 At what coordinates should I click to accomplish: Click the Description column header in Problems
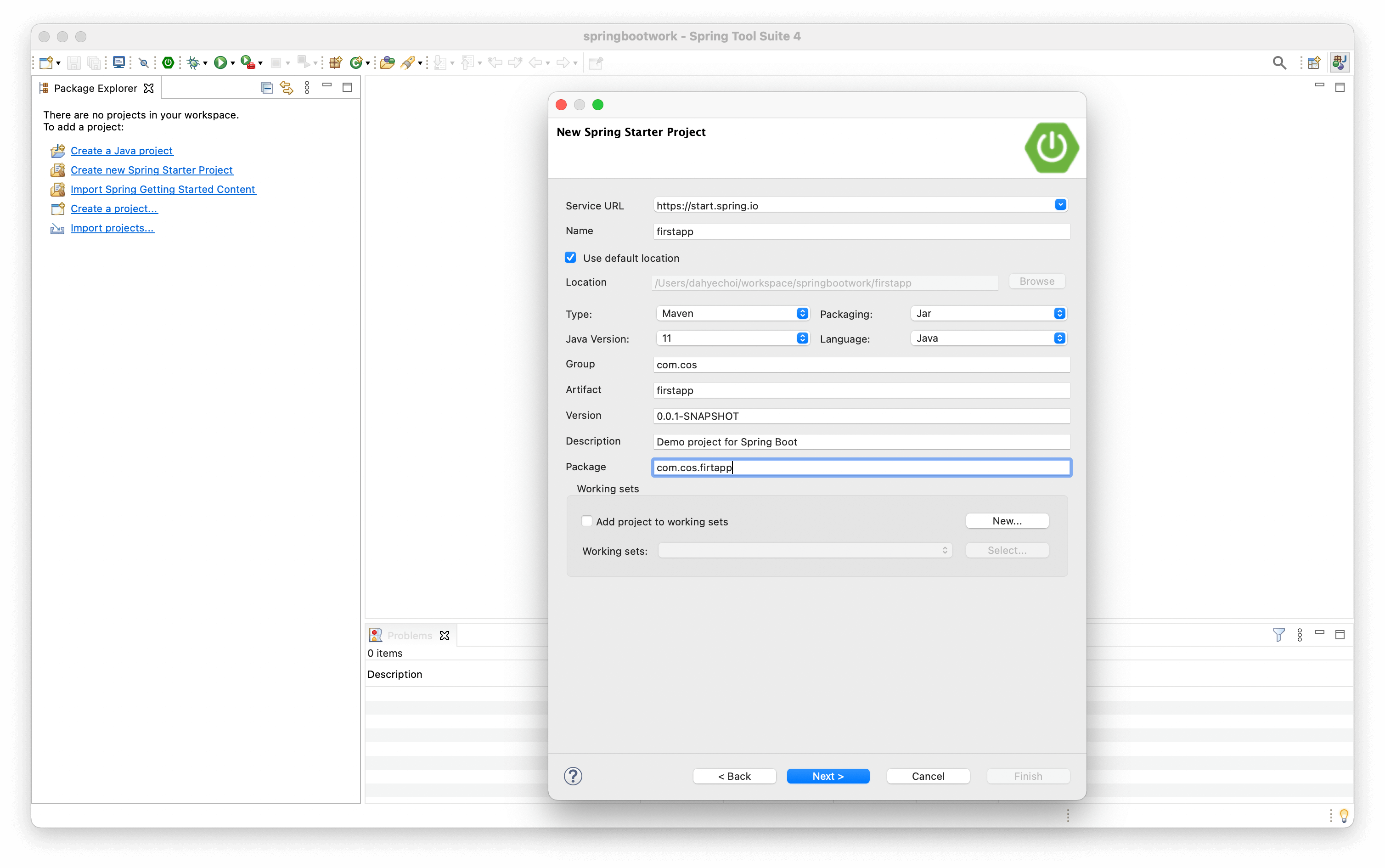click(x=395, y=675)
